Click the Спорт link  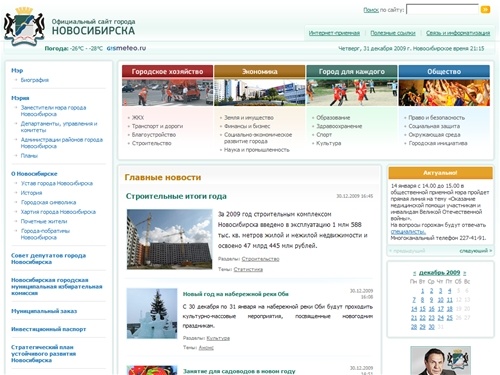pos(324,135)
